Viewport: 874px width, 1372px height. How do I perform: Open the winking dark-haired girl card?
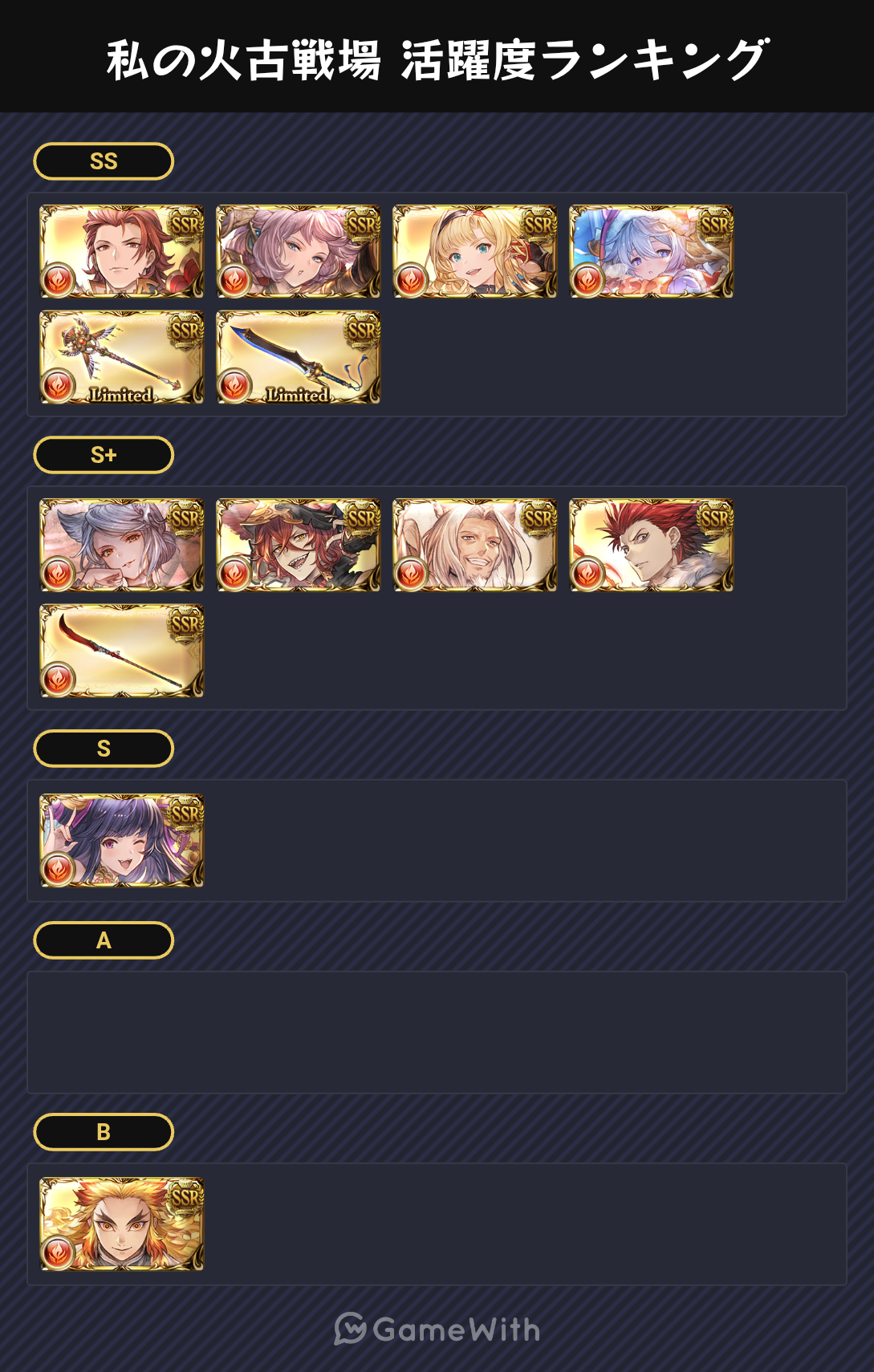pyautogui.click(x=122, y=841)
